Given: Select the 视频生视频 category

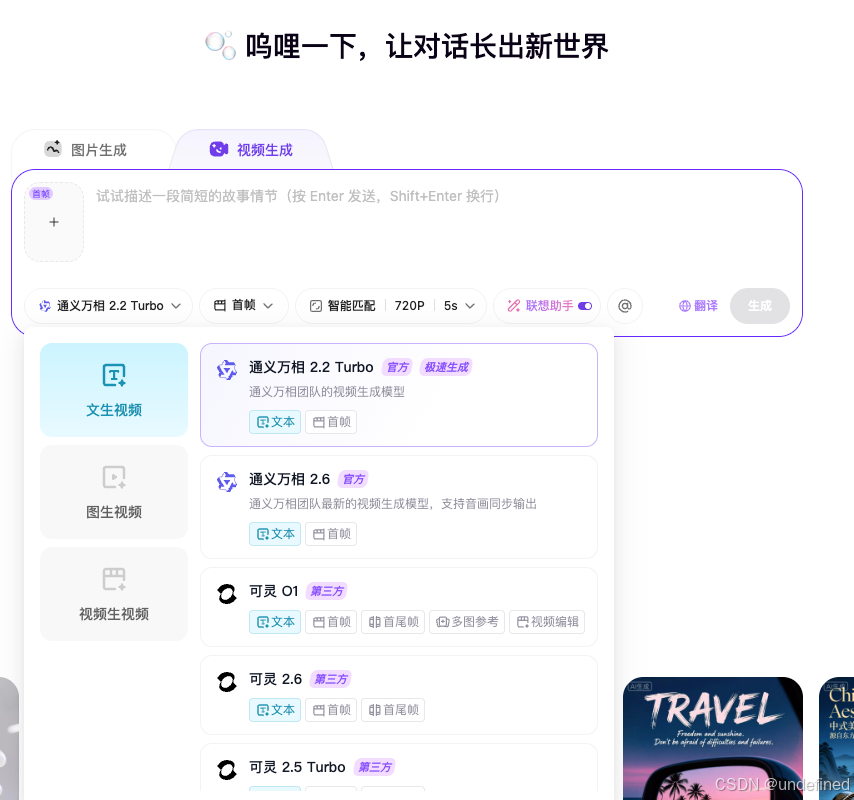Looking at the screenshot, I should click(x=114, y=594).
